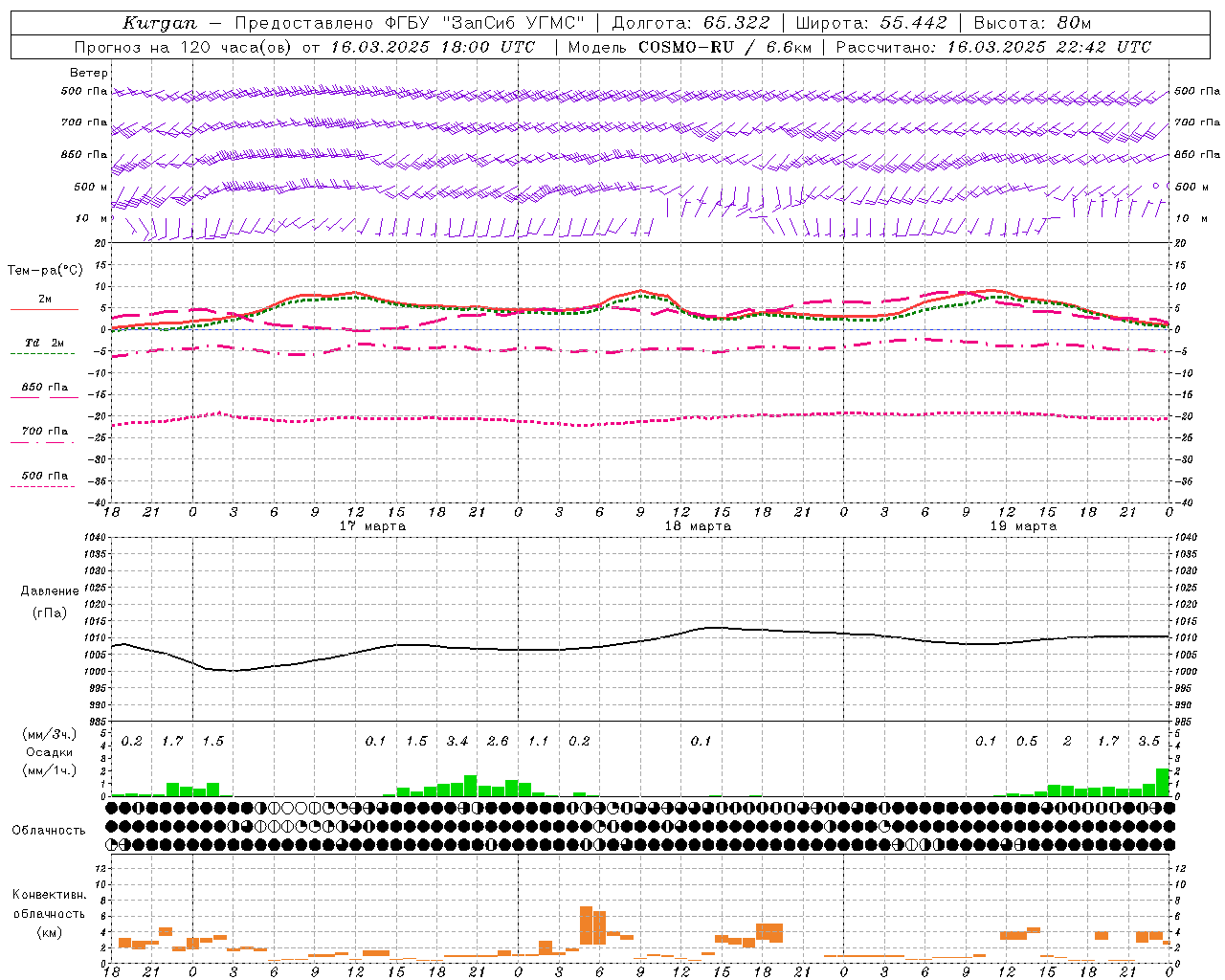Click the station name Kurgan in the title
This screenshot has height=980, width=1225.
click(x=160, y=23)
